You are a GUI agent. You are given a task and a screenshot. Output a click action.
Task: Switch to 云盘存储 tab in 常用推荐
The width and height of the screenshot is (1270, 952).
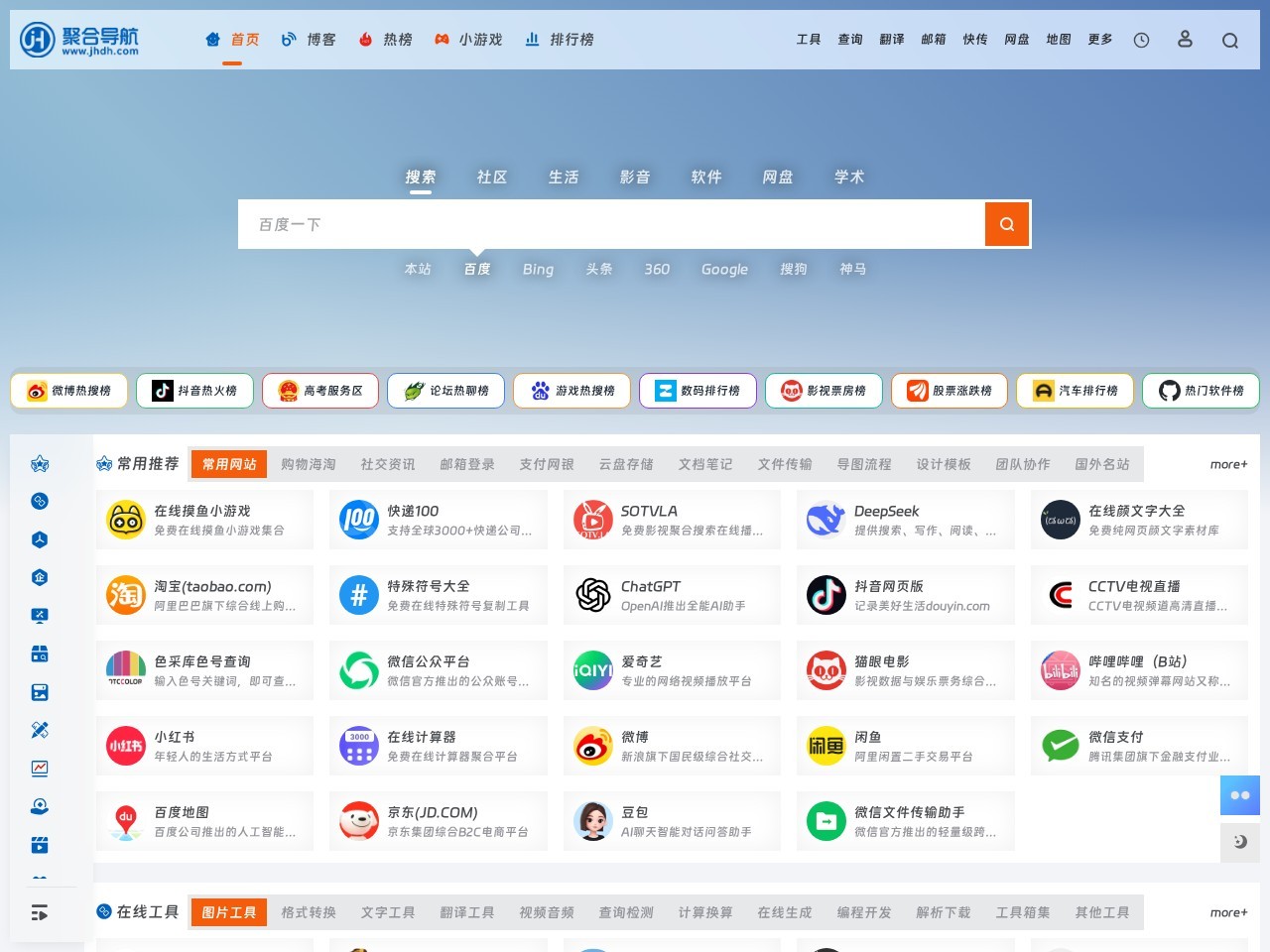coord(626,464)
